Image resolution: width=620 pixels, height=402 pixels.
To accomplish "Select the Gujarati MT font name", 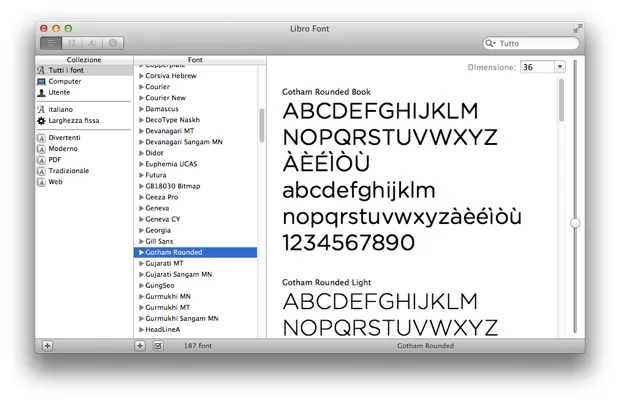I will (x=164, y=263).
